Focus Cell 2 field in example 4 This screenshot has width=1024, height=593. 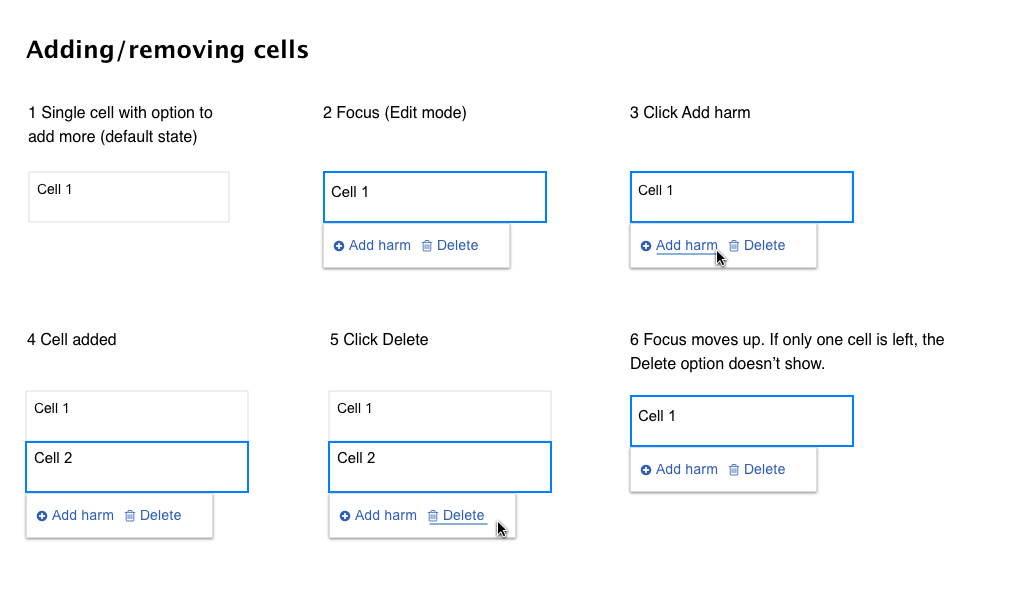point(137,467)
